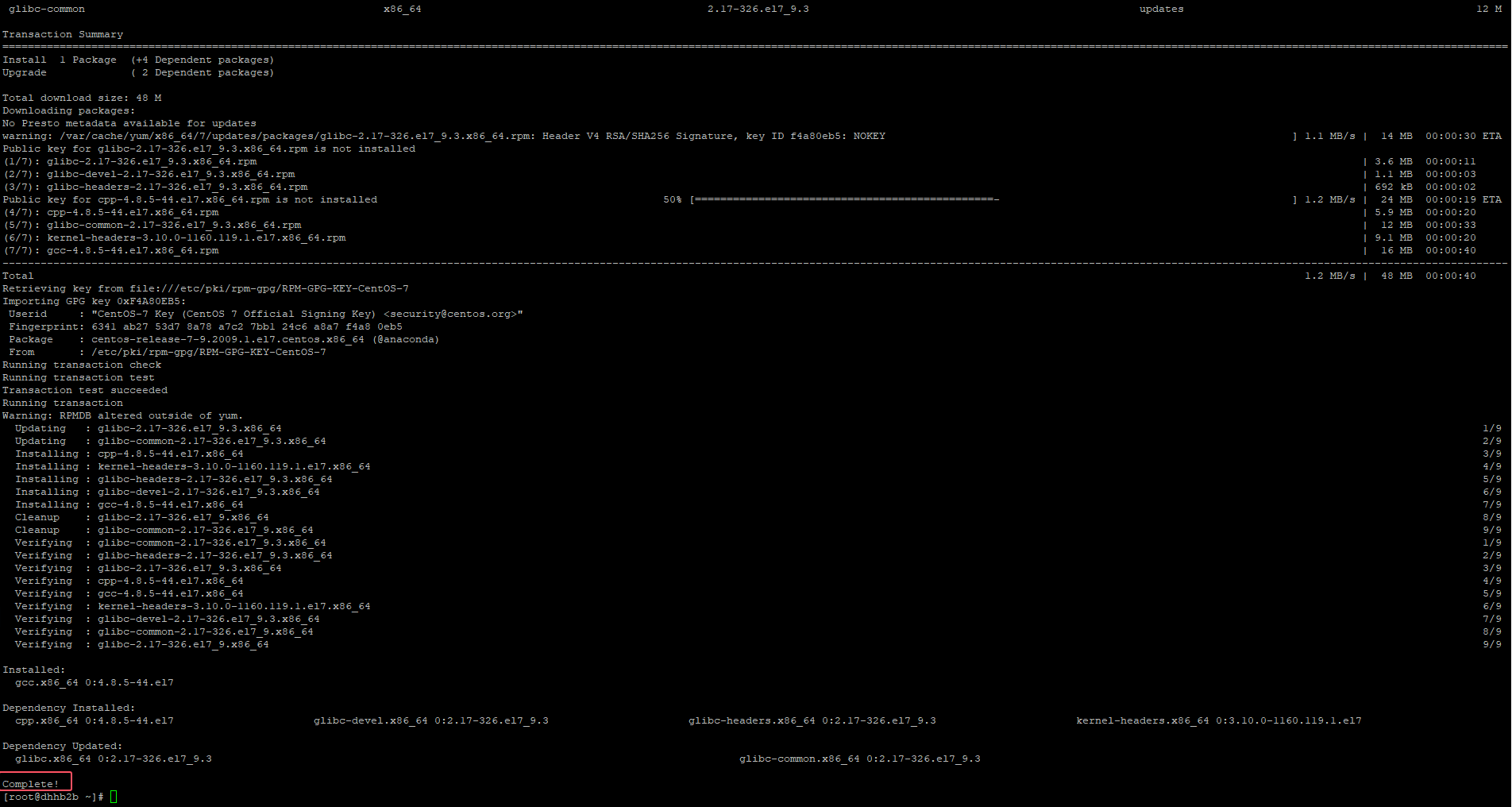Click the Package 'centos-release-7-9.2009.1' line
This screenshot has height=807, width=1512.
225,339
